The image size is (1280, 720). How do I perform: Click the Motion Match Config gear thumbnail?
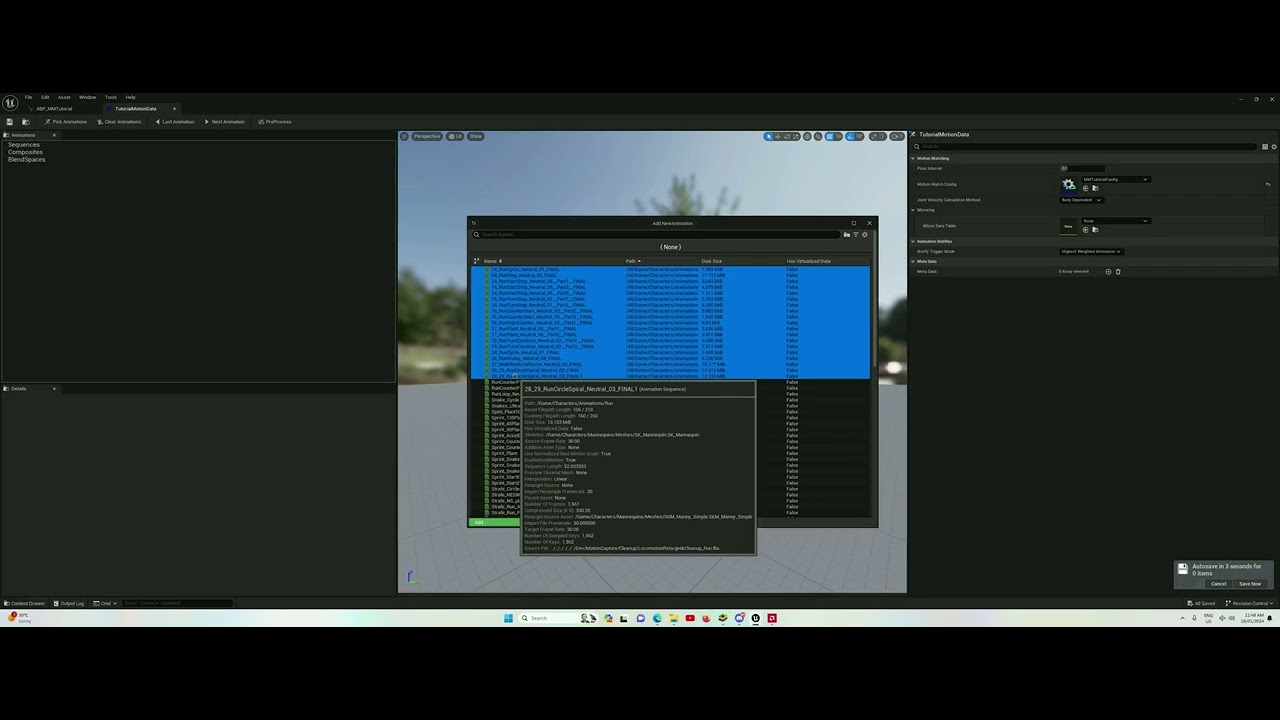(x=1069, y=184)
